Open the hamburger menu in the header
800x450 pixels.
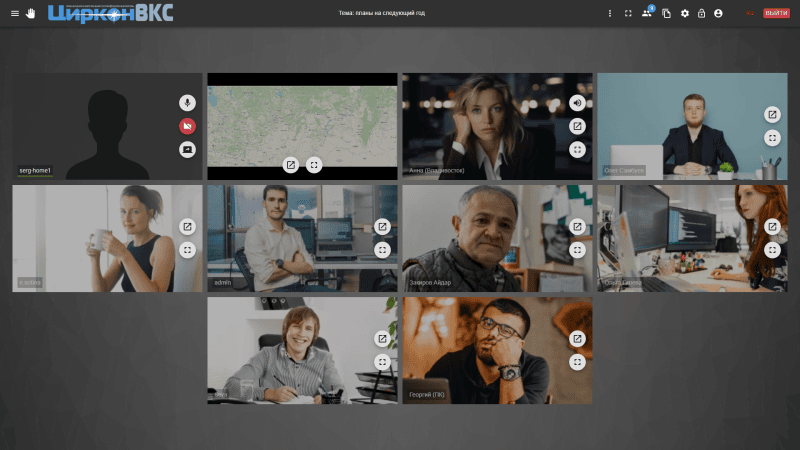14,13
